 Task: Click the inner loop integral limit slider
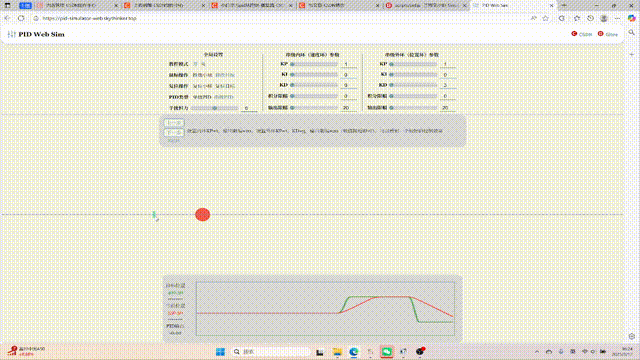click(314, 96)
